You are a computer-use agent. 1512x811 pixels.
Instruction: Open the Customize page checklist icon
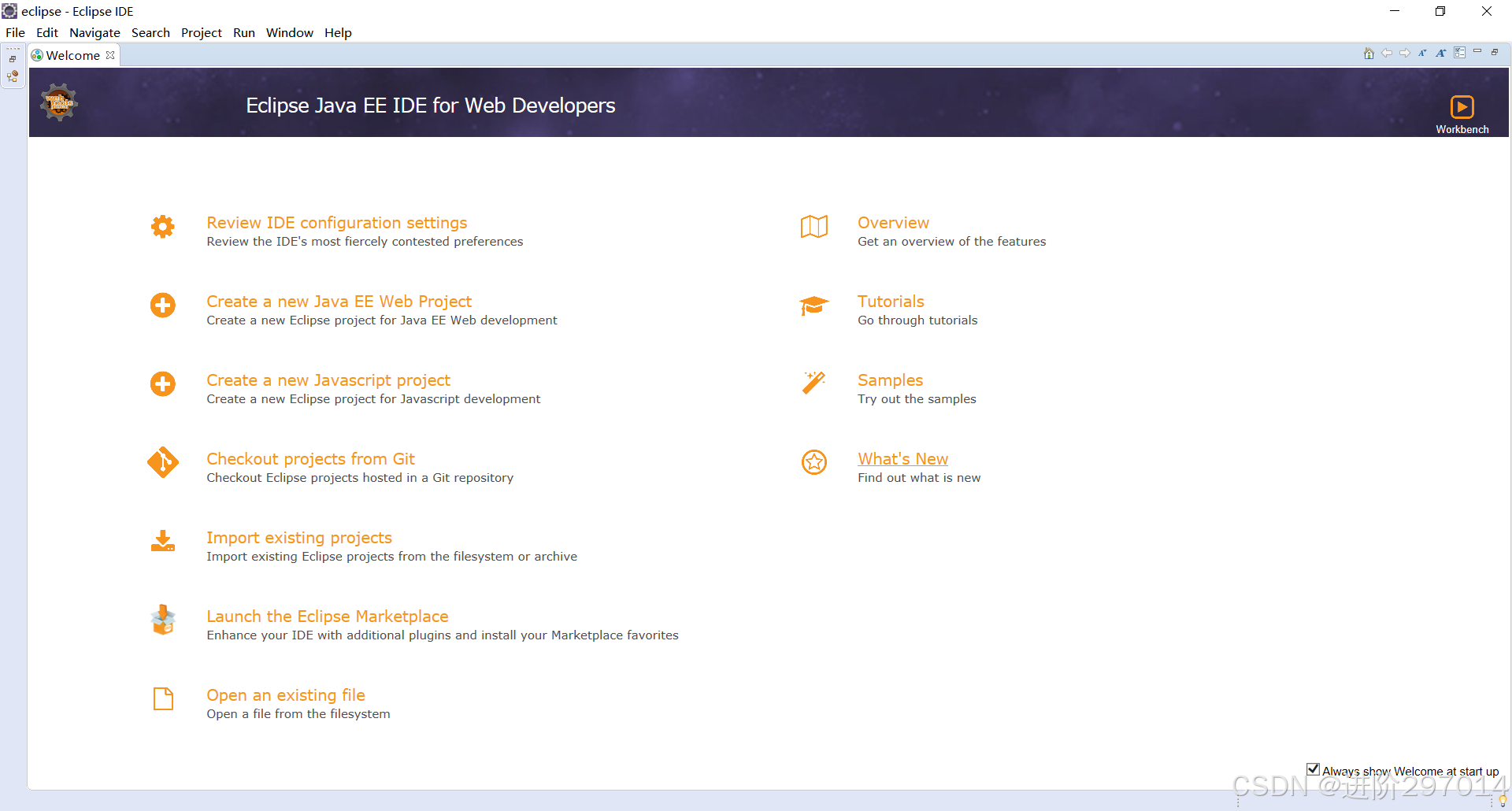[x=1459, y=53]
